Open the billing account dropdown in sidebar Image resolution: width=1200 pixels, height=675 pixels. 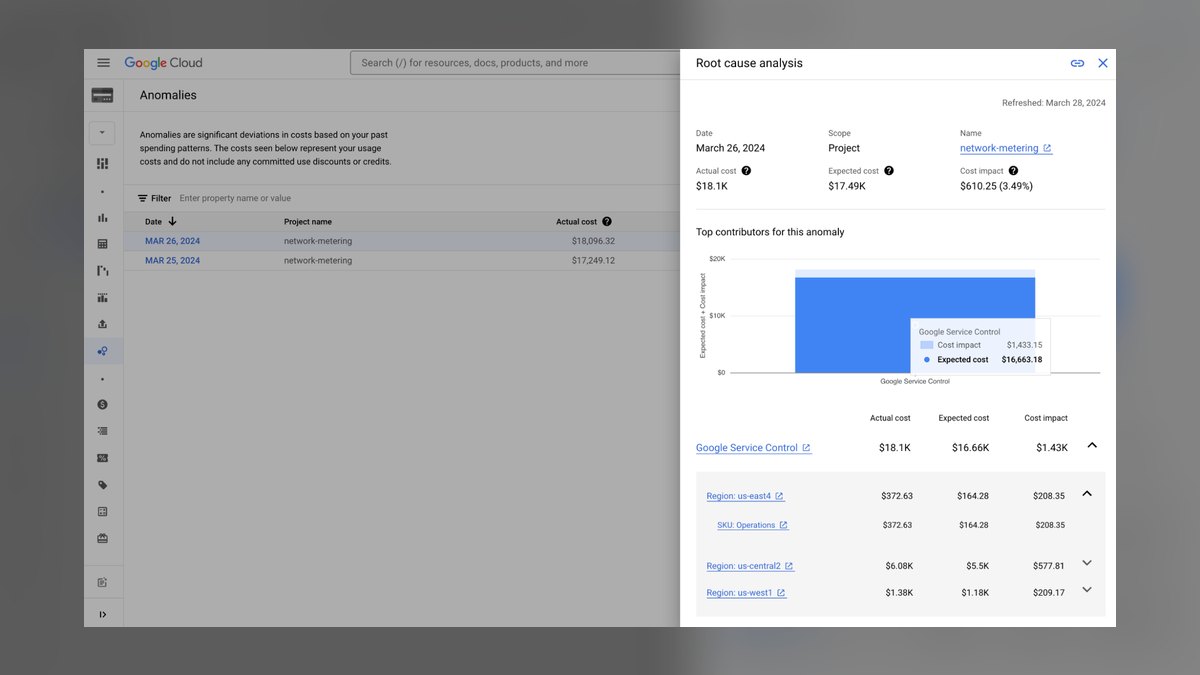point(102,133)
